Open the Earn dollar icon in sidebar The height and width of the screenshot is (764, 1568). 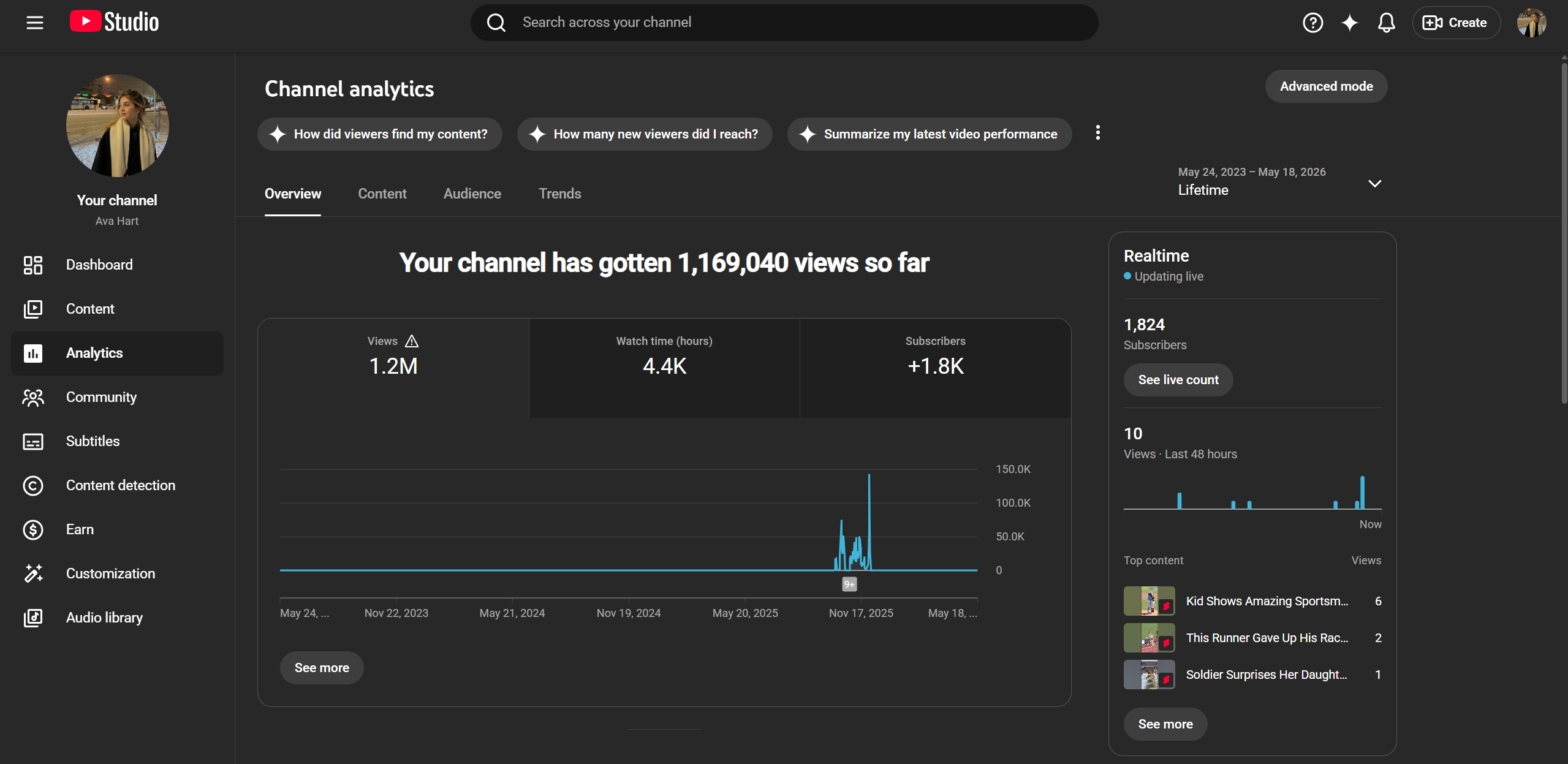[33, 529]
